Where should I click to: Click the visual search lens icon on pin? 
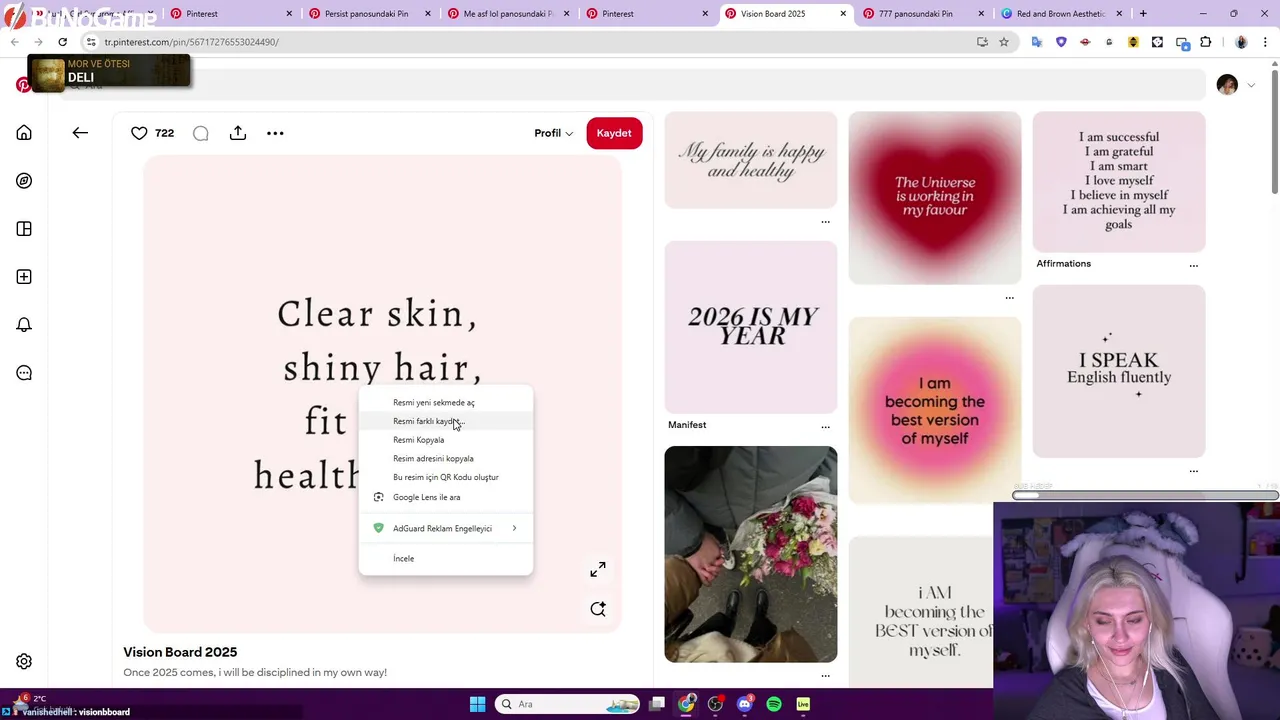598,609
